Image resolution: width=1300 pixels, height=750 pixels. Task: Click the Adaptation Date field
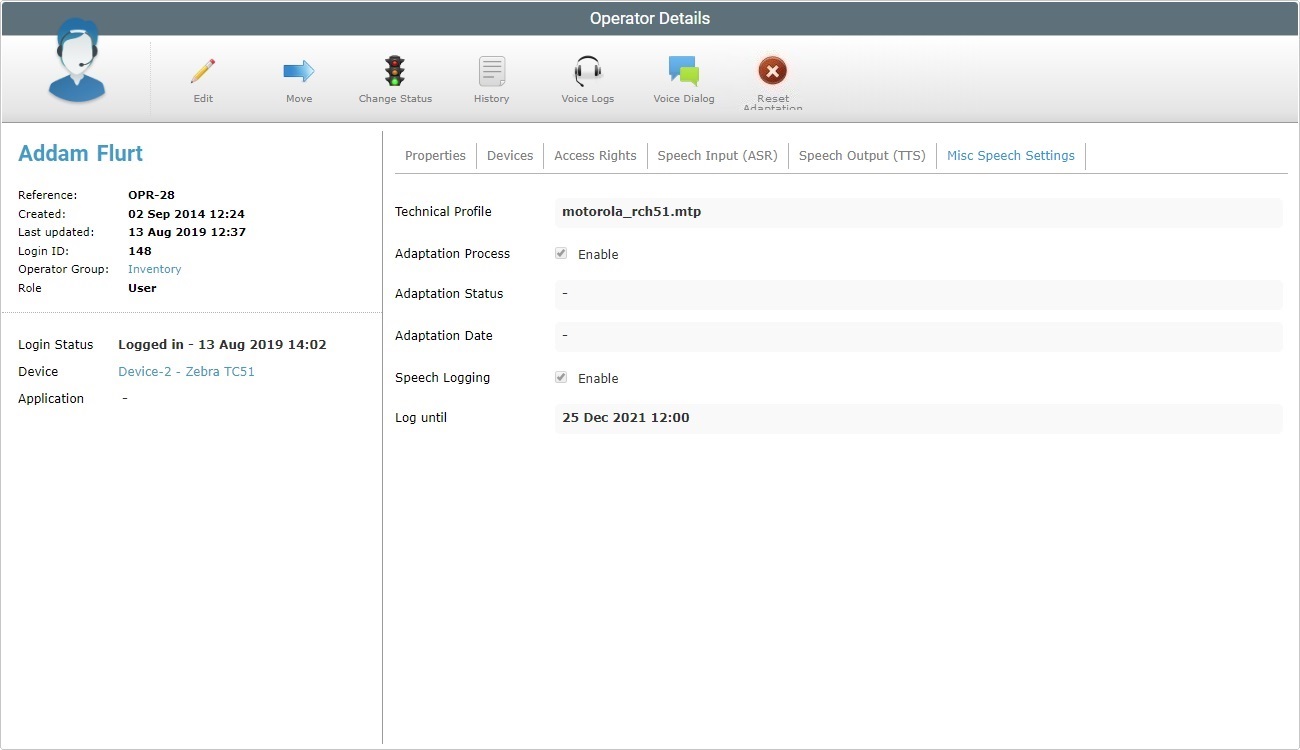click(918, 335)
